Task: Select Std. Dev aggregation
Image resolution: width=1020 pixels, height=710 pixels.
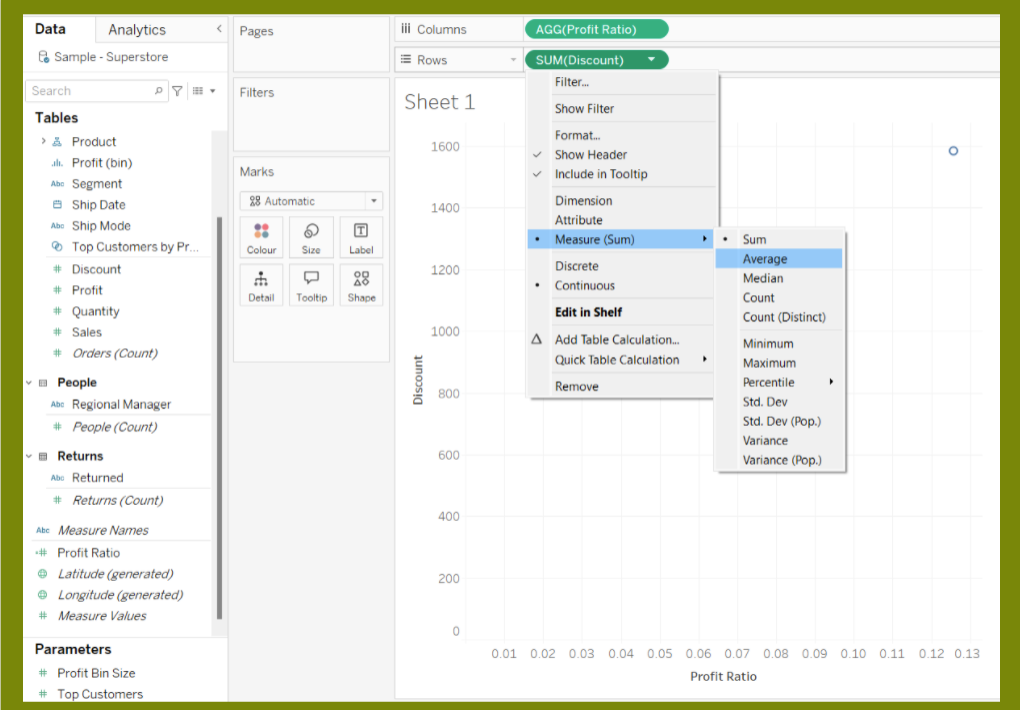Action: click(765, 402)
